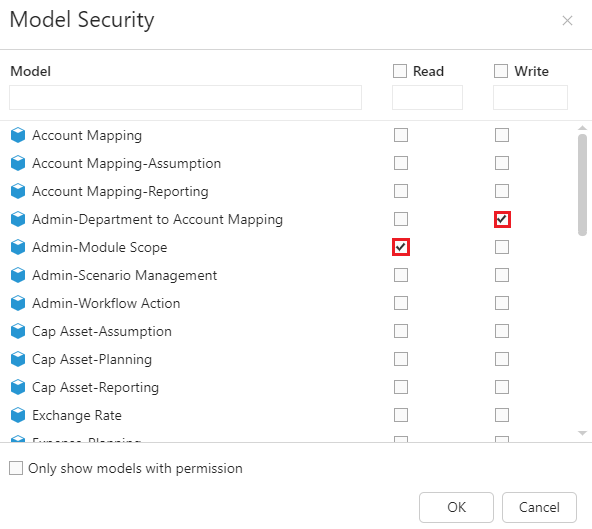Focus the Model name filter field

(185, 97)
